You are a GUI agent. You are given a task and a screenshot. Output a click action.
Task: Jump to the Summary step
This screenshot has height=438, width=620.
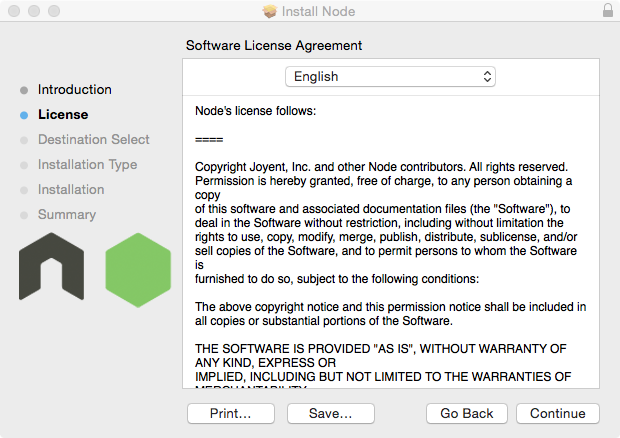point(66,215)
